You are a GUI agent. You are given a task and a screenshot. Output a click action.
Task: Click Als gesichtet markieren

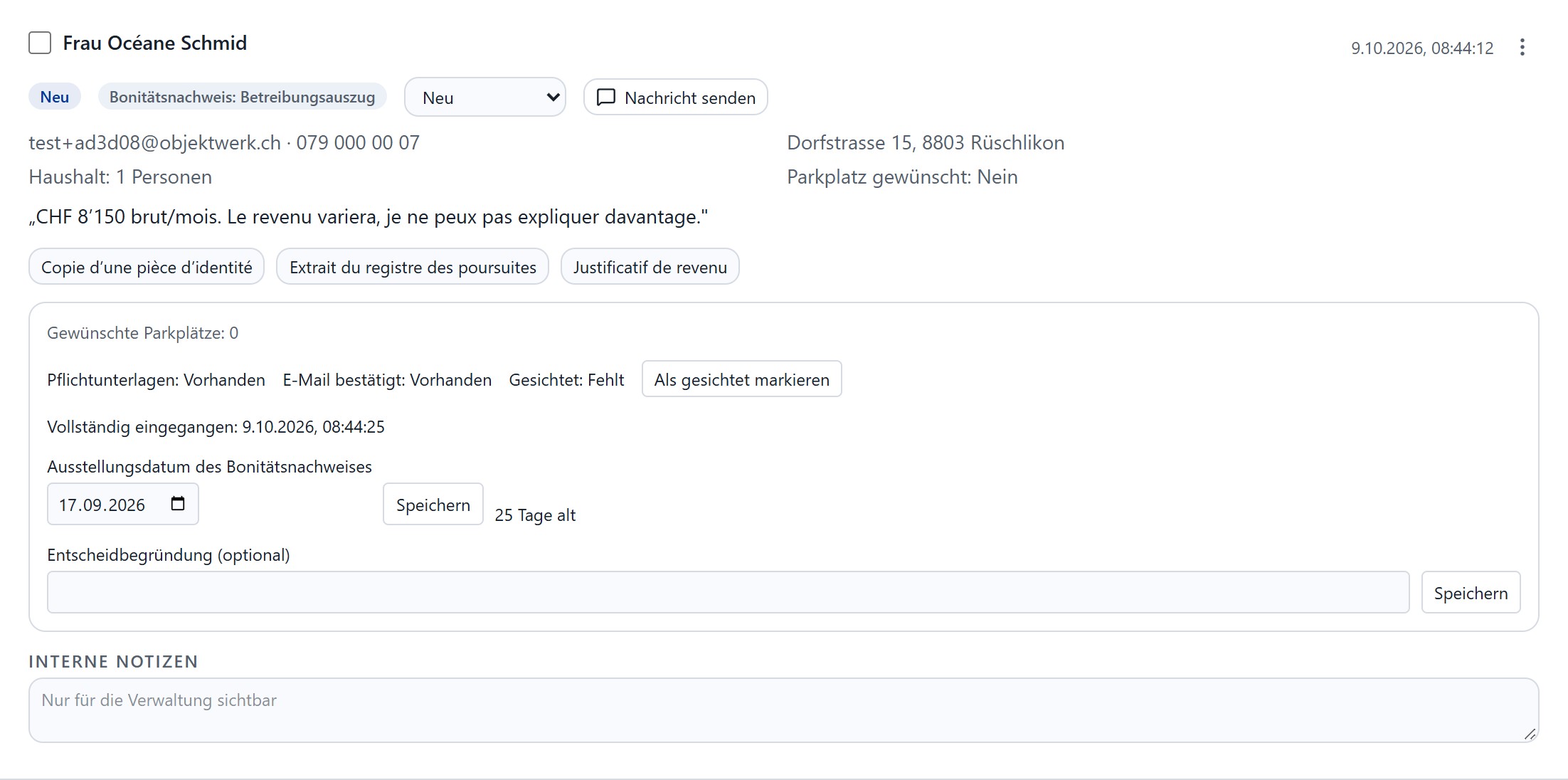pos(742,379)
